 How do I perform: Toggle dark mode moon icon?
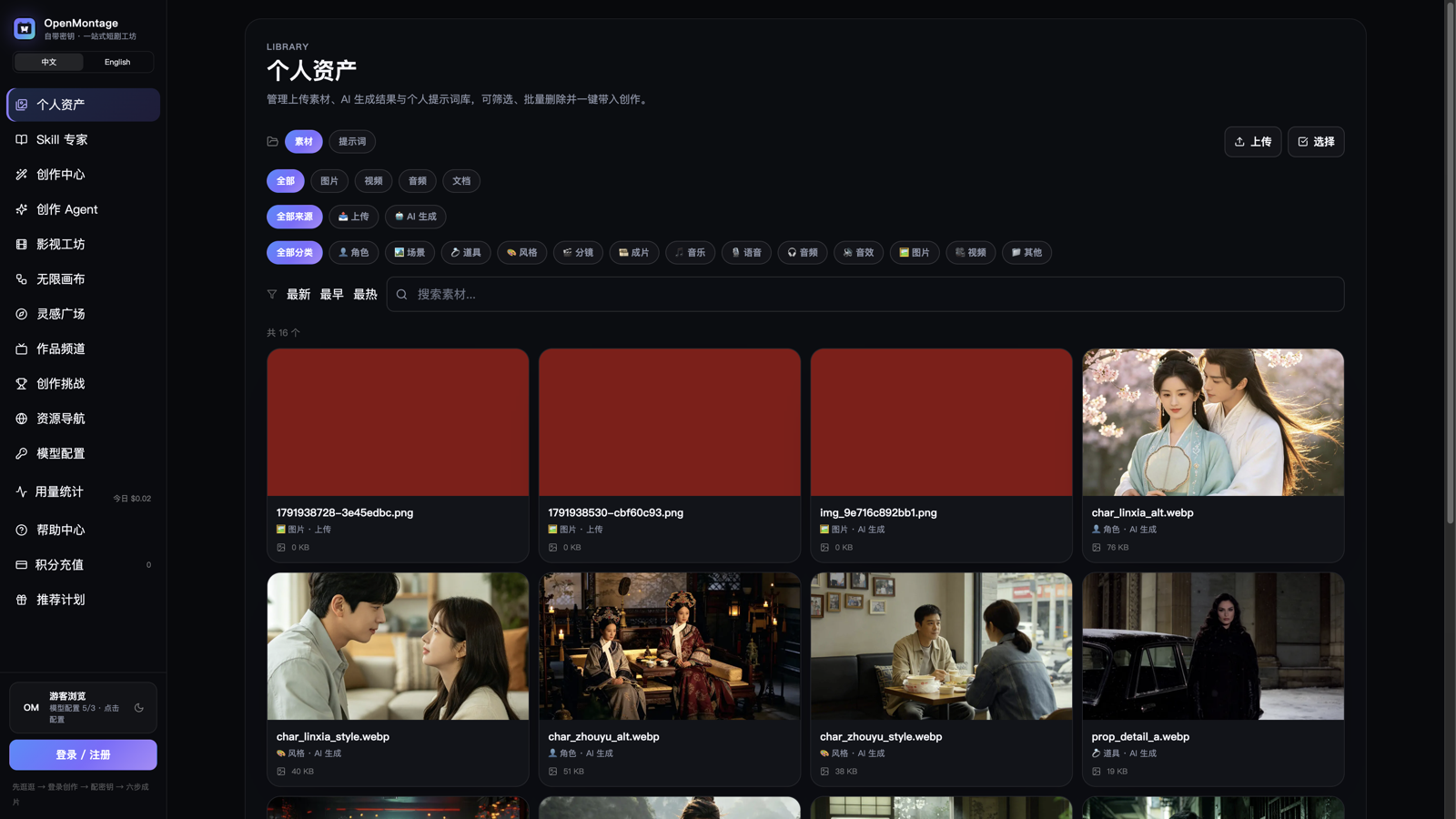point(139,707)
